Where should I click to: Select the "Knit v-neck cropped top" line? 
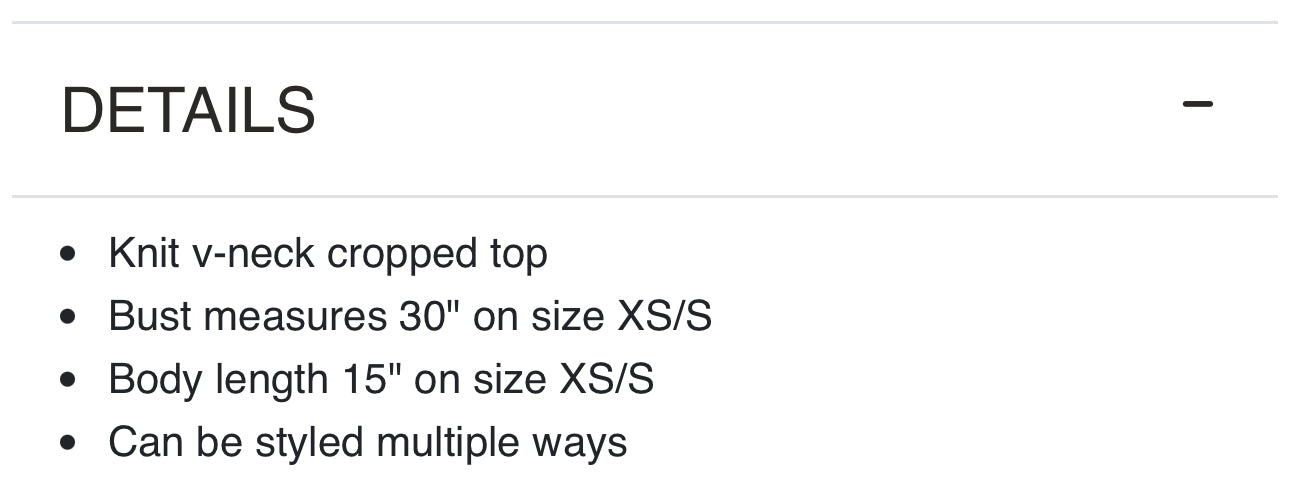(327, 254)
